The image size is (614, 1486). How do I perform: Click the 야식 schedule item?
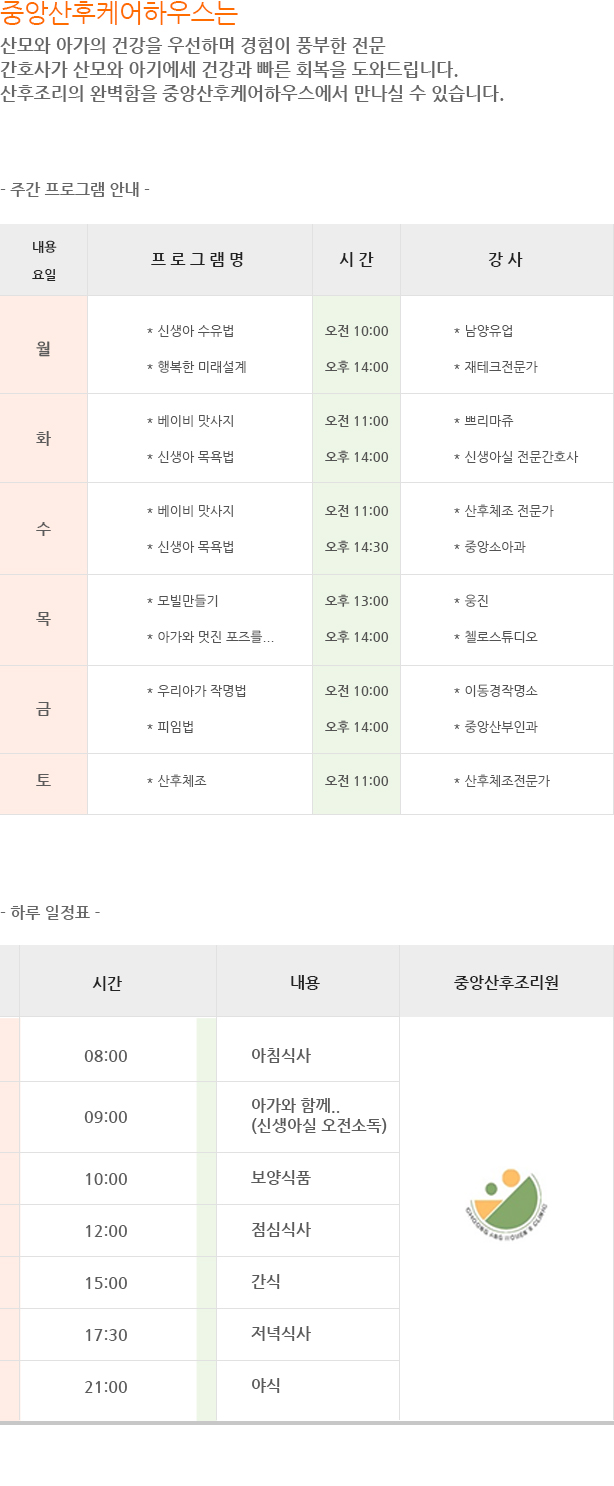pos(266,1386)
